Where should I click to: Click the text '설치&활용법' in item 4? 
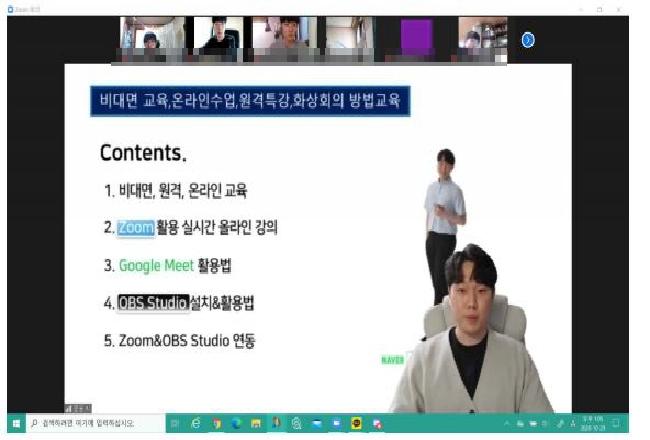click(222, 303)
